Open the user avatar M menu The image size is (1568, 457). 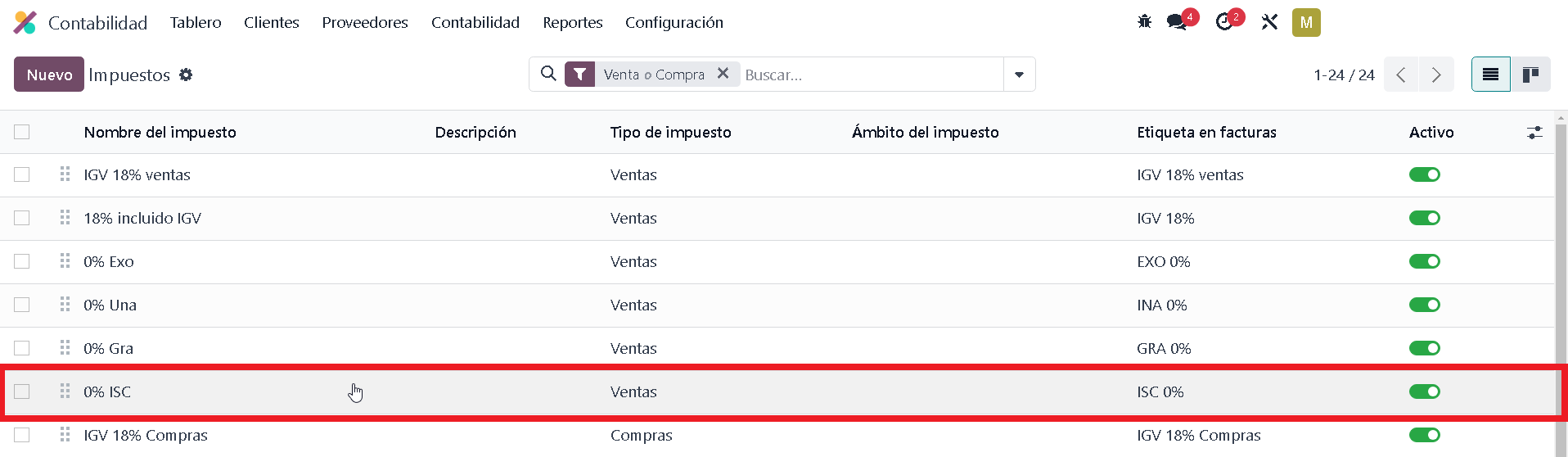[1306, 22]
